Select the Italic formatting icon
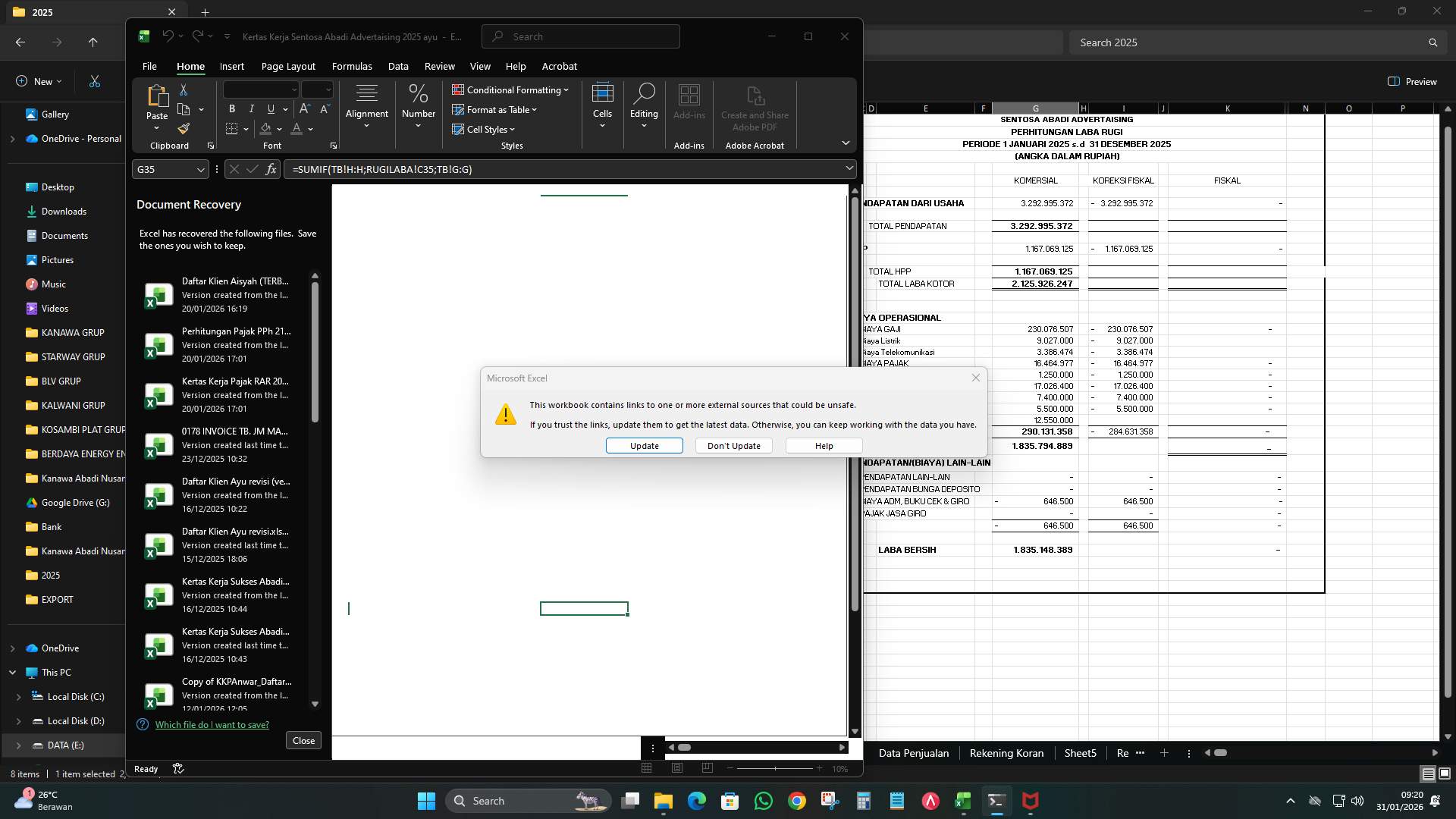This screenshot has width=1456, height=819. coord(251,109)
